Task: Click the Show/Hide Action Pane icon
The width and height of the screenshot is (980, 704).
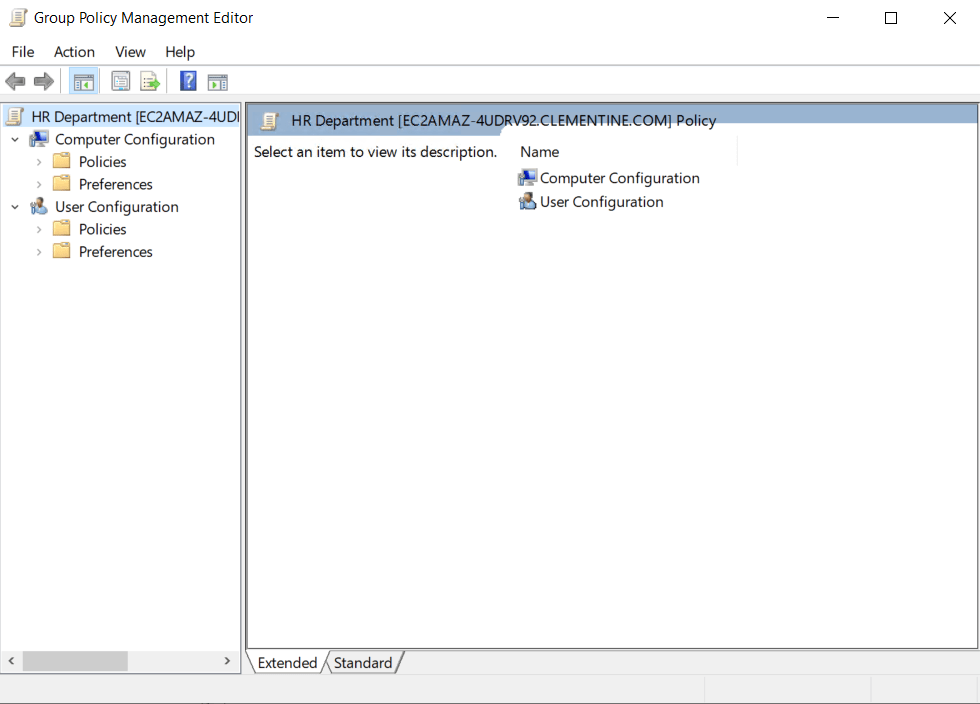Action: point(217,81)
